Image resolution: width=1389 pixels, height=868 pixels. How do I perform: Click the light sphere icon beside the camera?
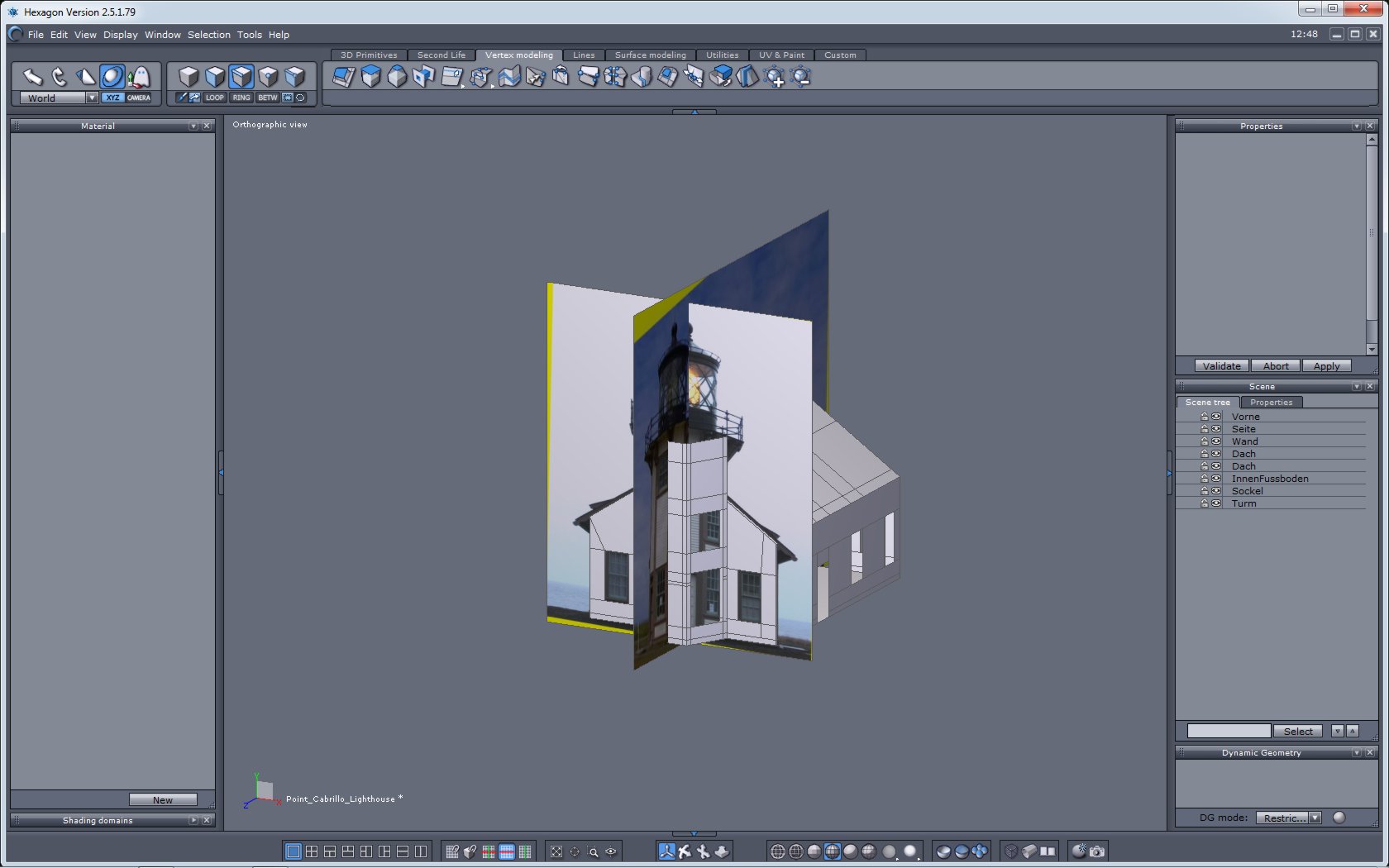(x=1079, y=851)
